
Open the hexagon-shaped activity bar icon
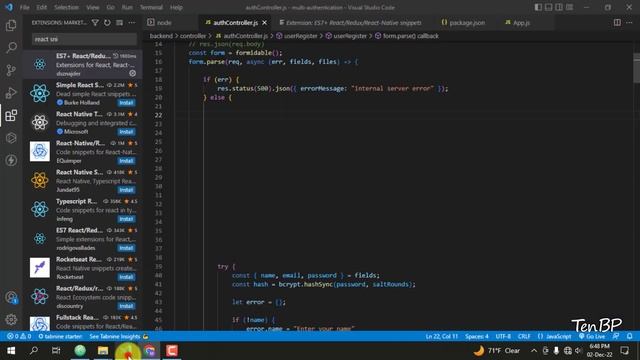11,138
